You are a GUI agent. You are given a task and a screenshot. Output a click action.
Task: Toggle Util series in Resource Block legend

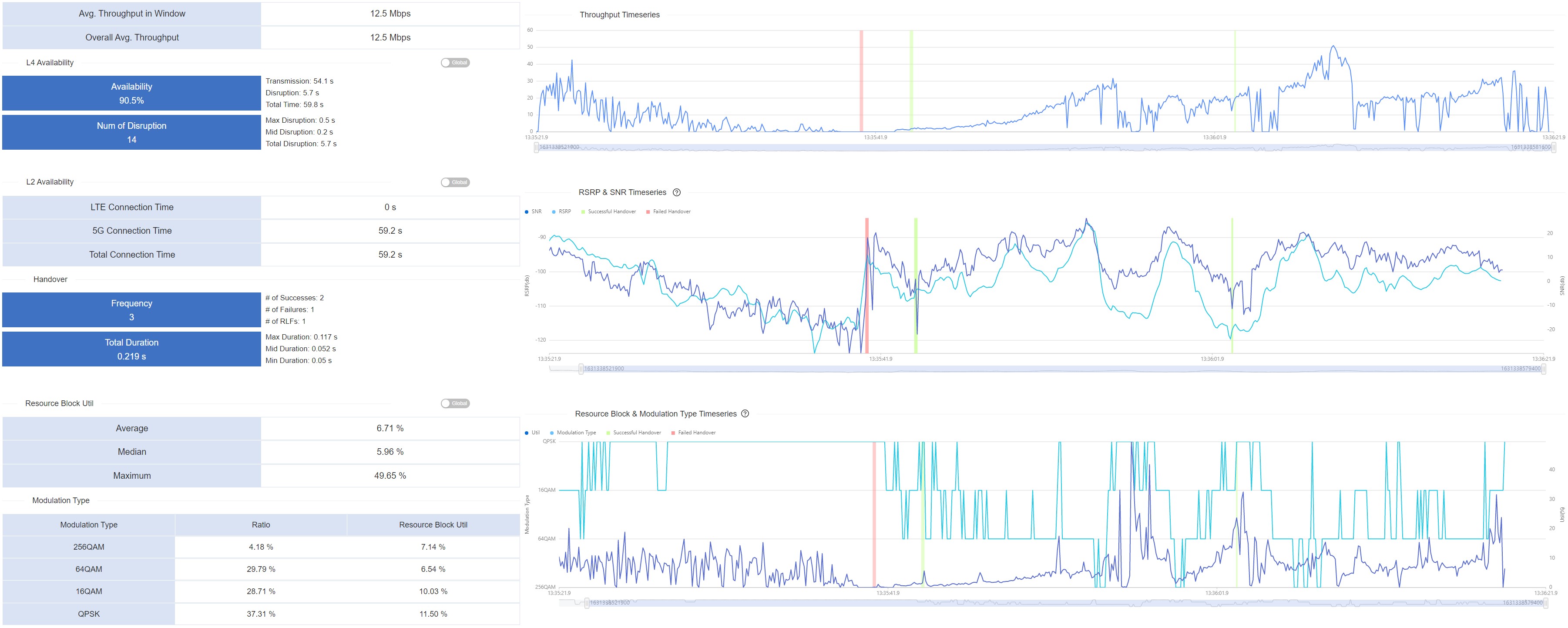[532, 433]
